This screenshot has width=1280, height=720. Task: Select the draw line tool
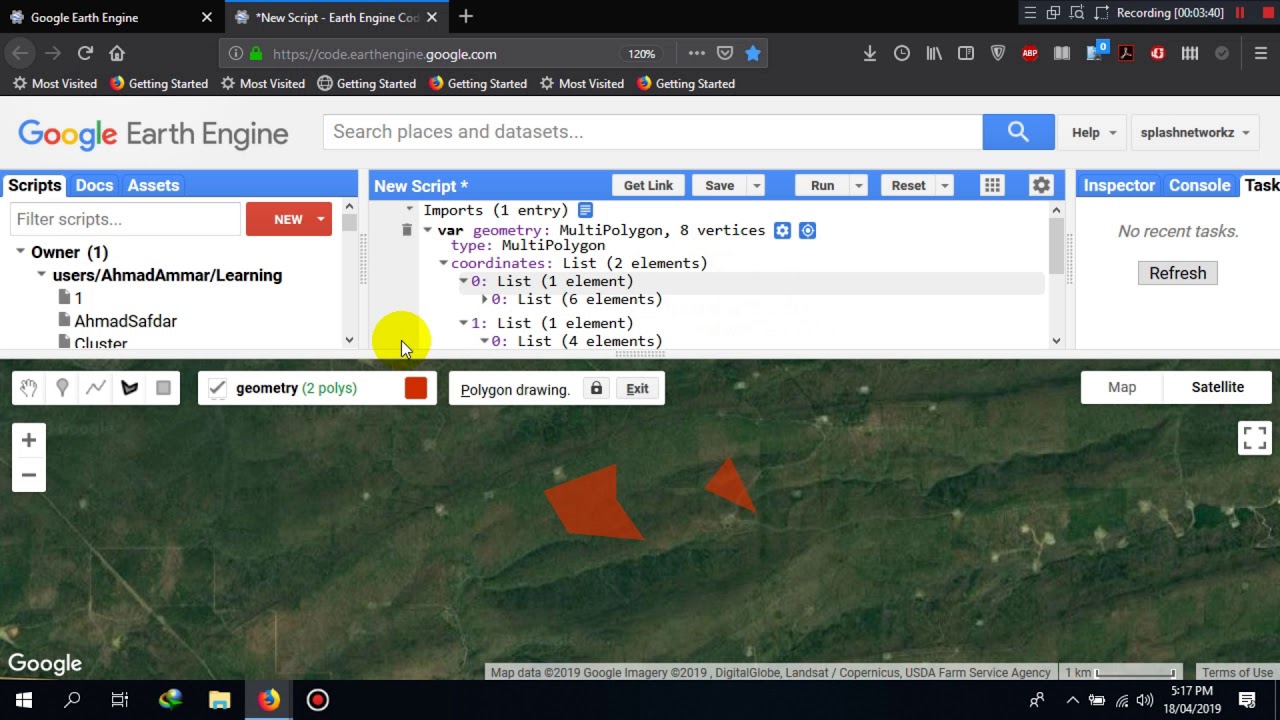pos(96,388)
